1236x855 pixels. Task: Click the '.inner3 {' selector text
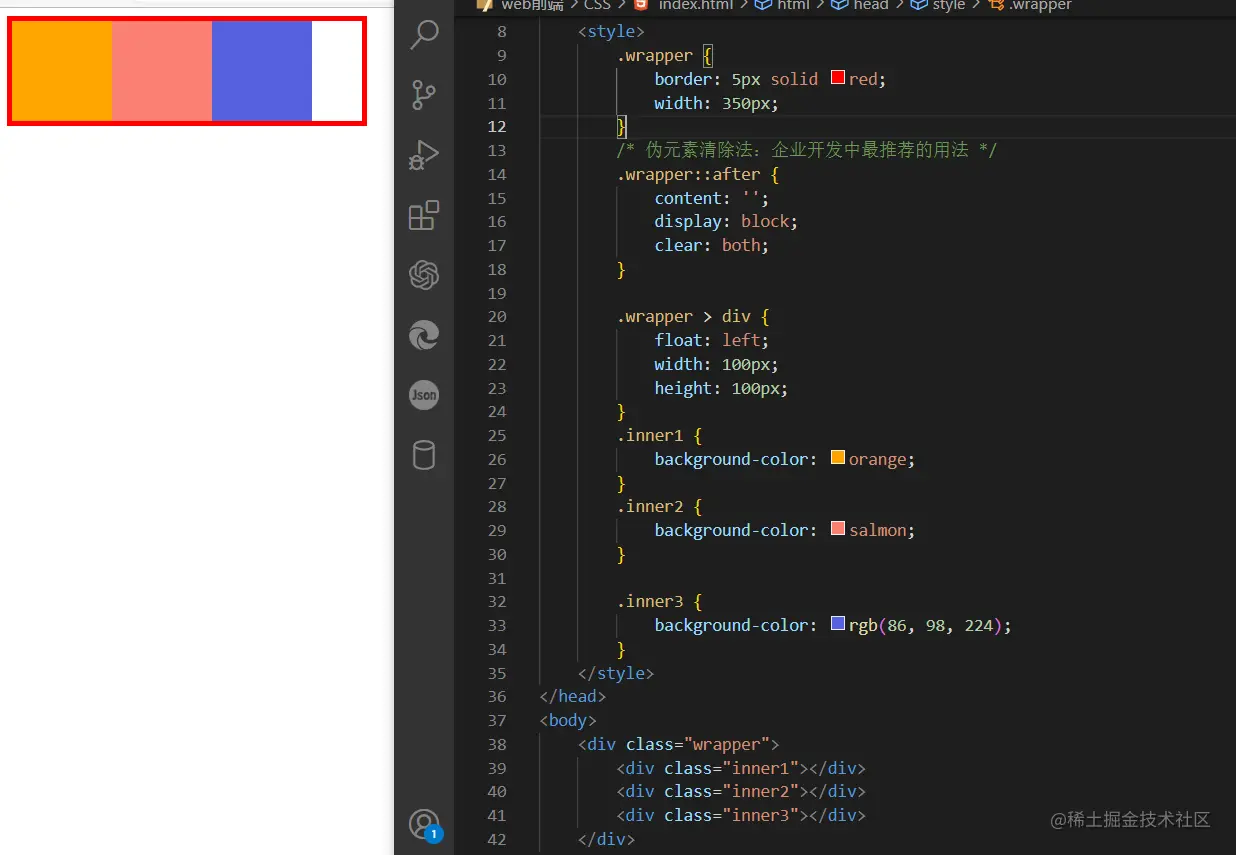[x=659, y=601]
